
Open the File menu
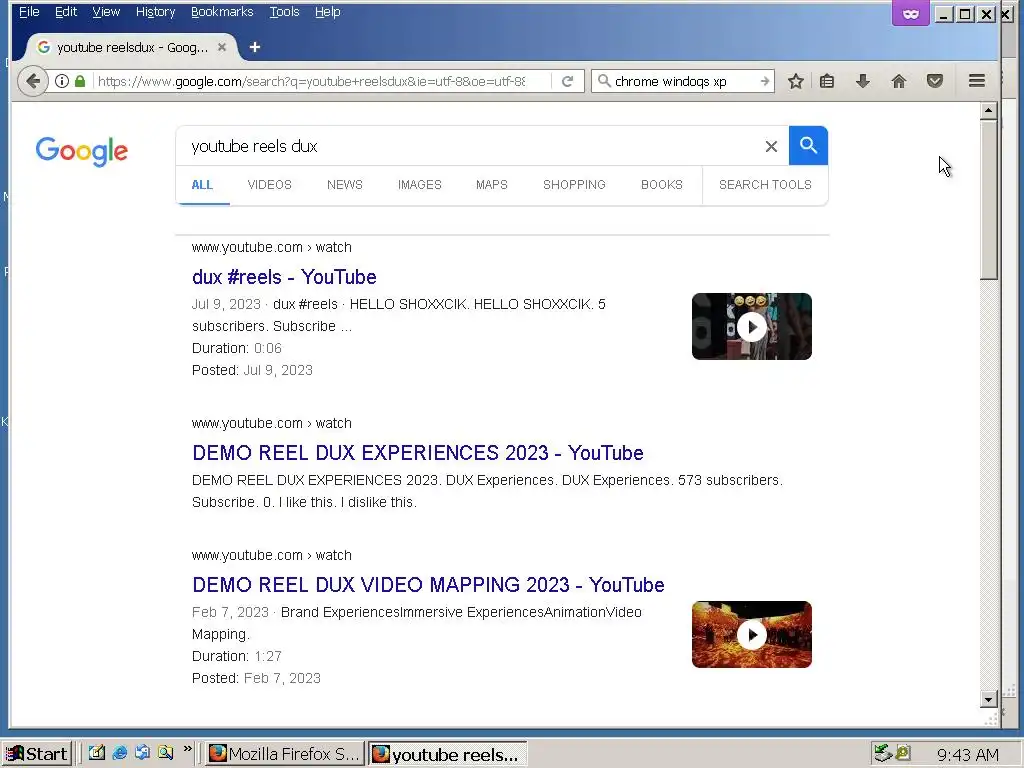(29, 12)
